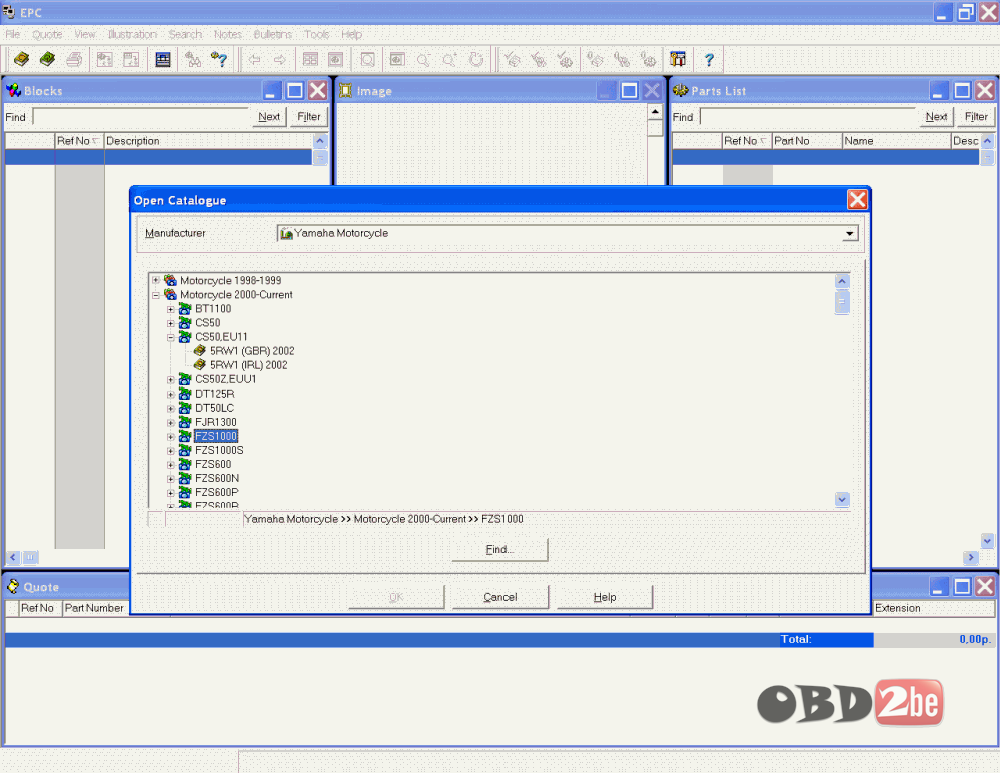
Task: Expand the DT50LC tree node
Action: click(170, 408)
